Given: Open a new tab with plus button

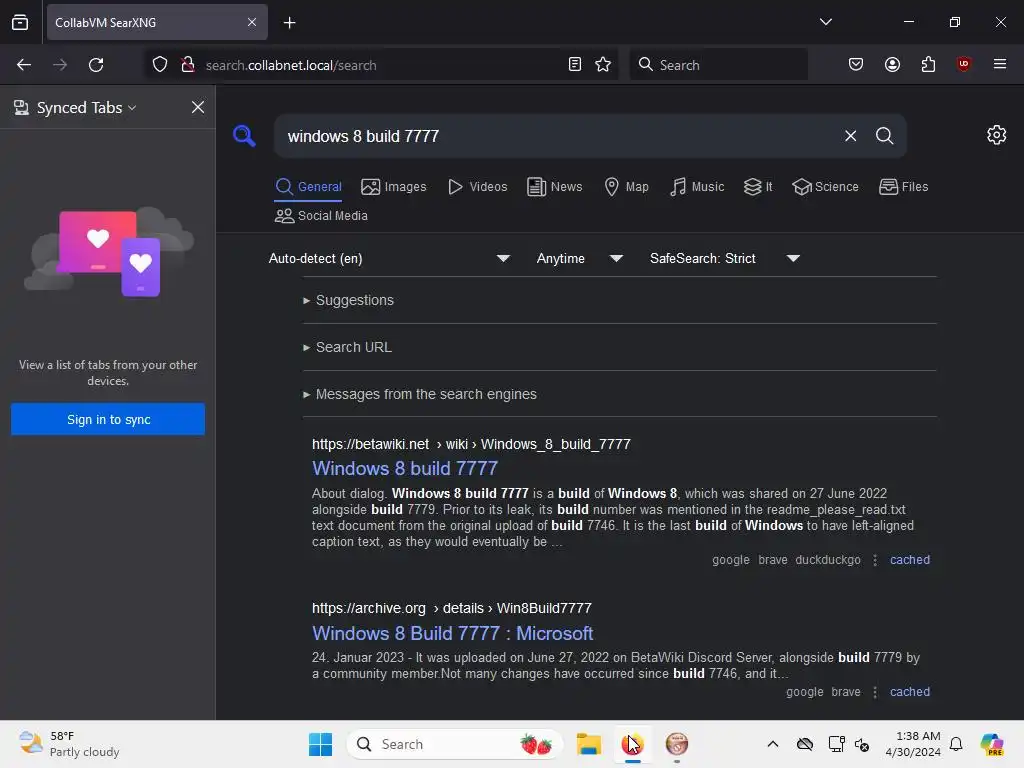Looking at the screenshot, I should [289, 23].
